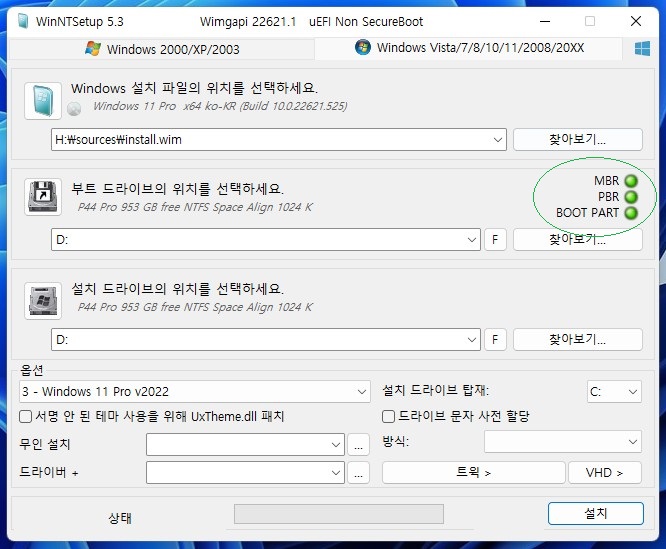Click the disc icon before Windows 11 Pro text
Image resolution: width=666 pixels, height=549 pixels.
74,109
